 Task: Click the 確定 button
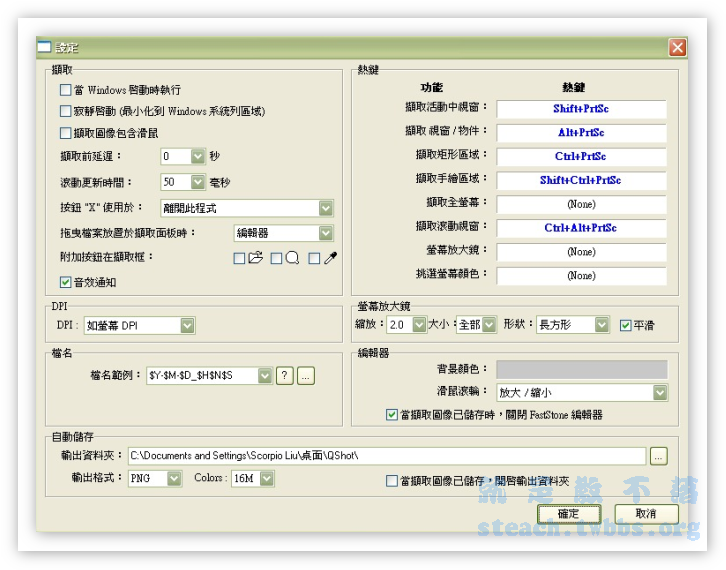(x=567, y=513)
